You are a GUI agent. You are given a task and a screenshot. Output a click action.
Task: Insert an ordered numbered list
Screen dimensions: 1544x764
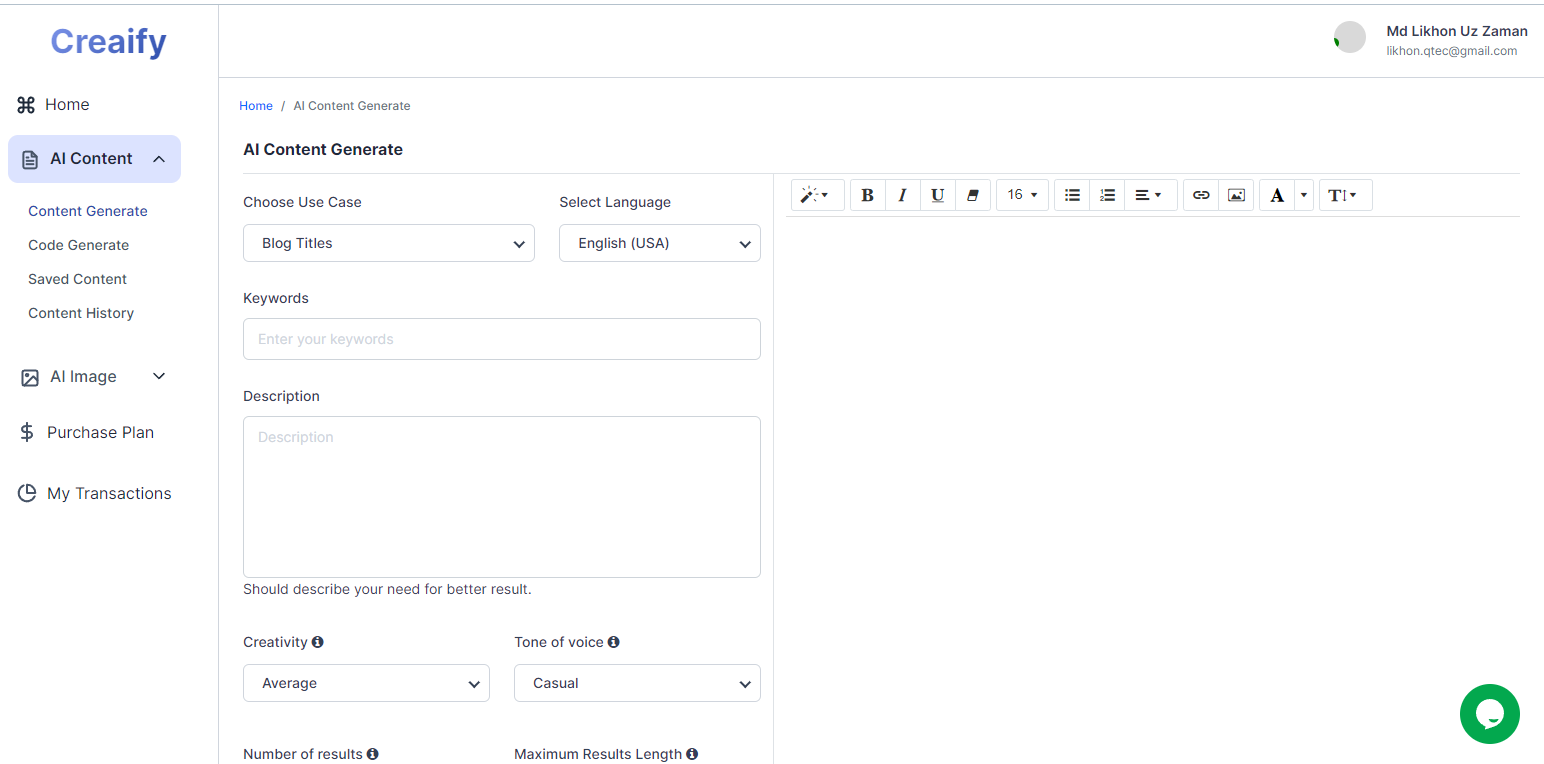click(x=1107, y=195)
